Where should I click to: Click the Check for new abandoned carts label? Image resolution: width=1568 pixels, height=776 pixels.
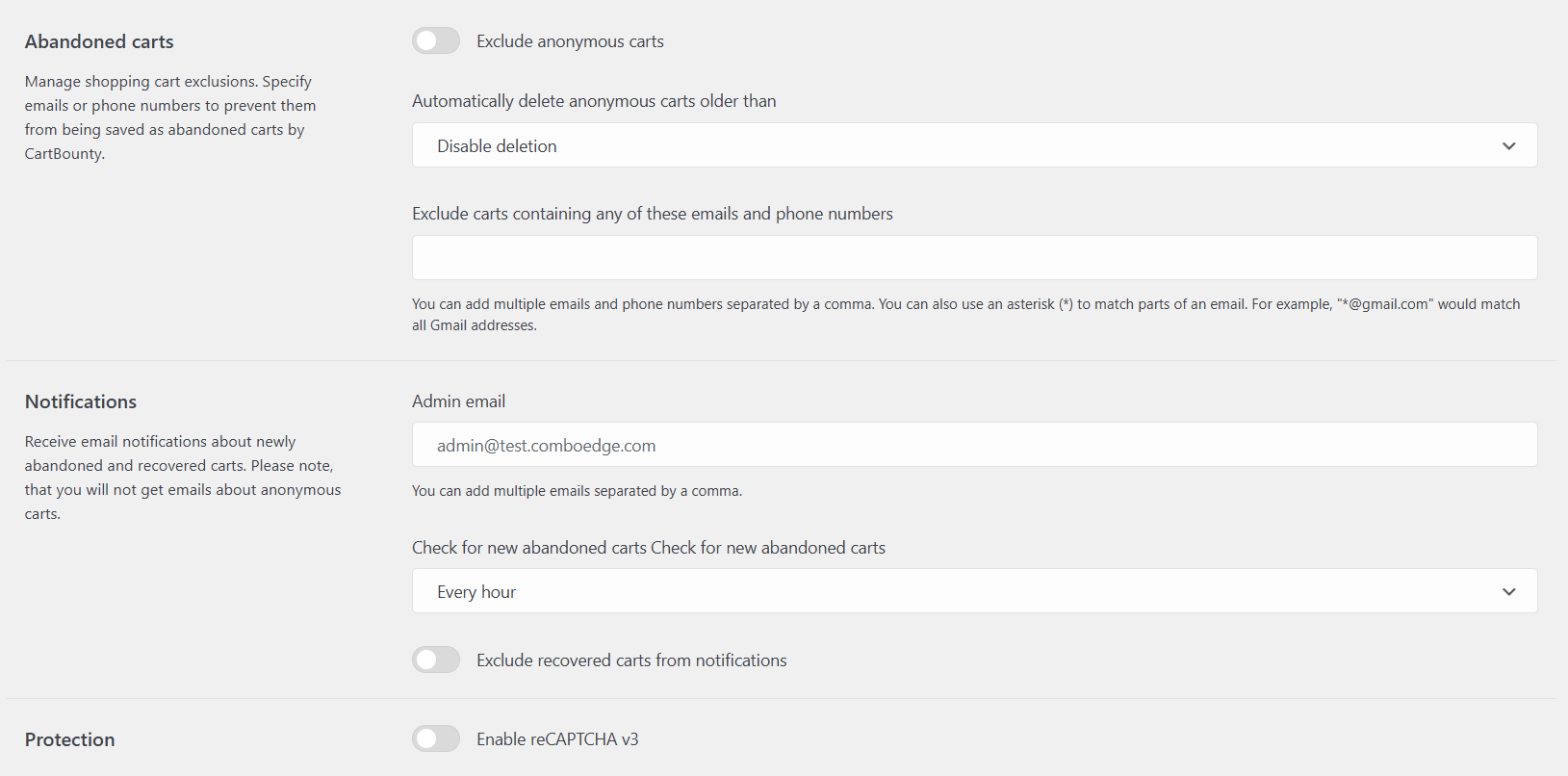pos(648,548)
